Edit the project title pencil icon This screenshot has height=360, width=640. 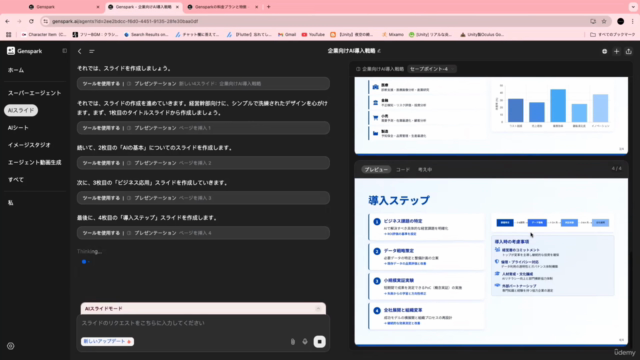pyautogui.click(x=379, y=51)
